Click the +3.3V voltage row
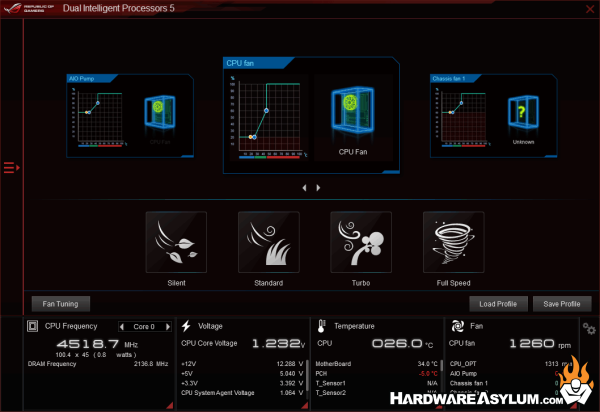 point(242,383)
